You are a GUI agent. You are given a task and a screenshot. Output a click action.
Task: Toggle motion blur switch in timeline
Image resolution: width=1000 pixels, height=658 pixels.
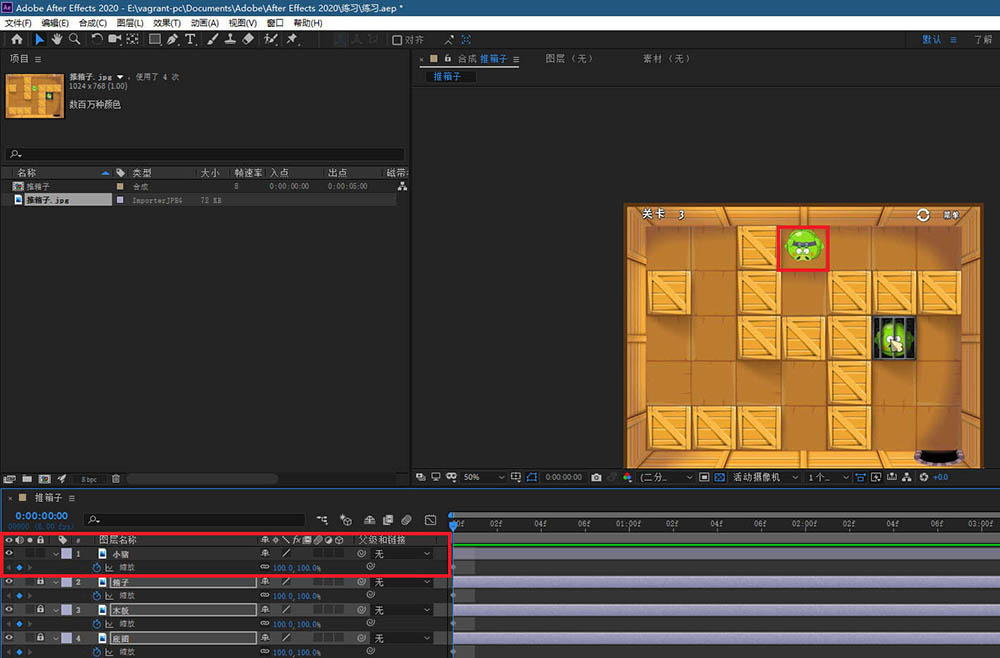tap(406, 520)
